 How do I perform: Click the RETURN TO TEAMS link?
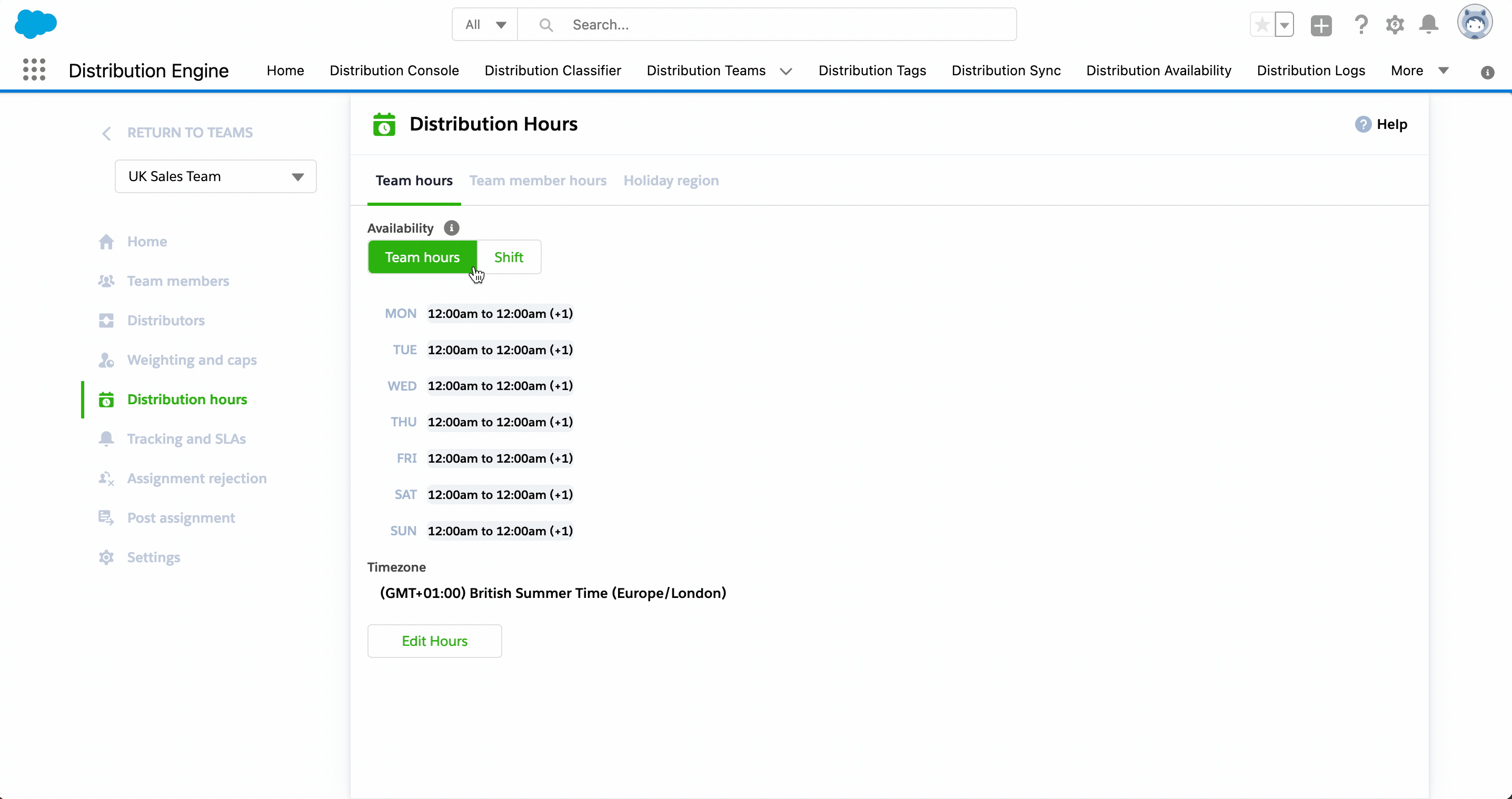[190, 133]
